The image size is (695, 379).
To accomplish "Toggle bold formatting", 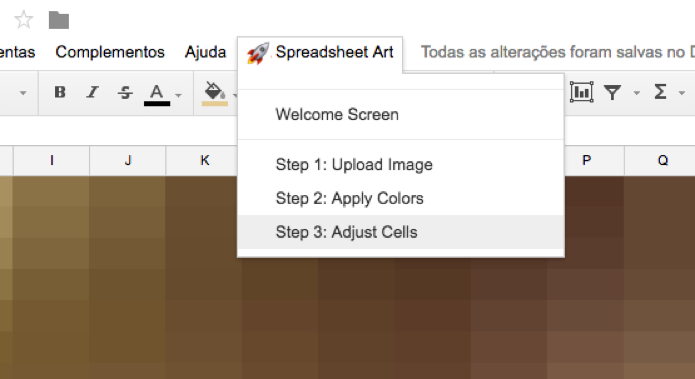I will pos(60,92).
